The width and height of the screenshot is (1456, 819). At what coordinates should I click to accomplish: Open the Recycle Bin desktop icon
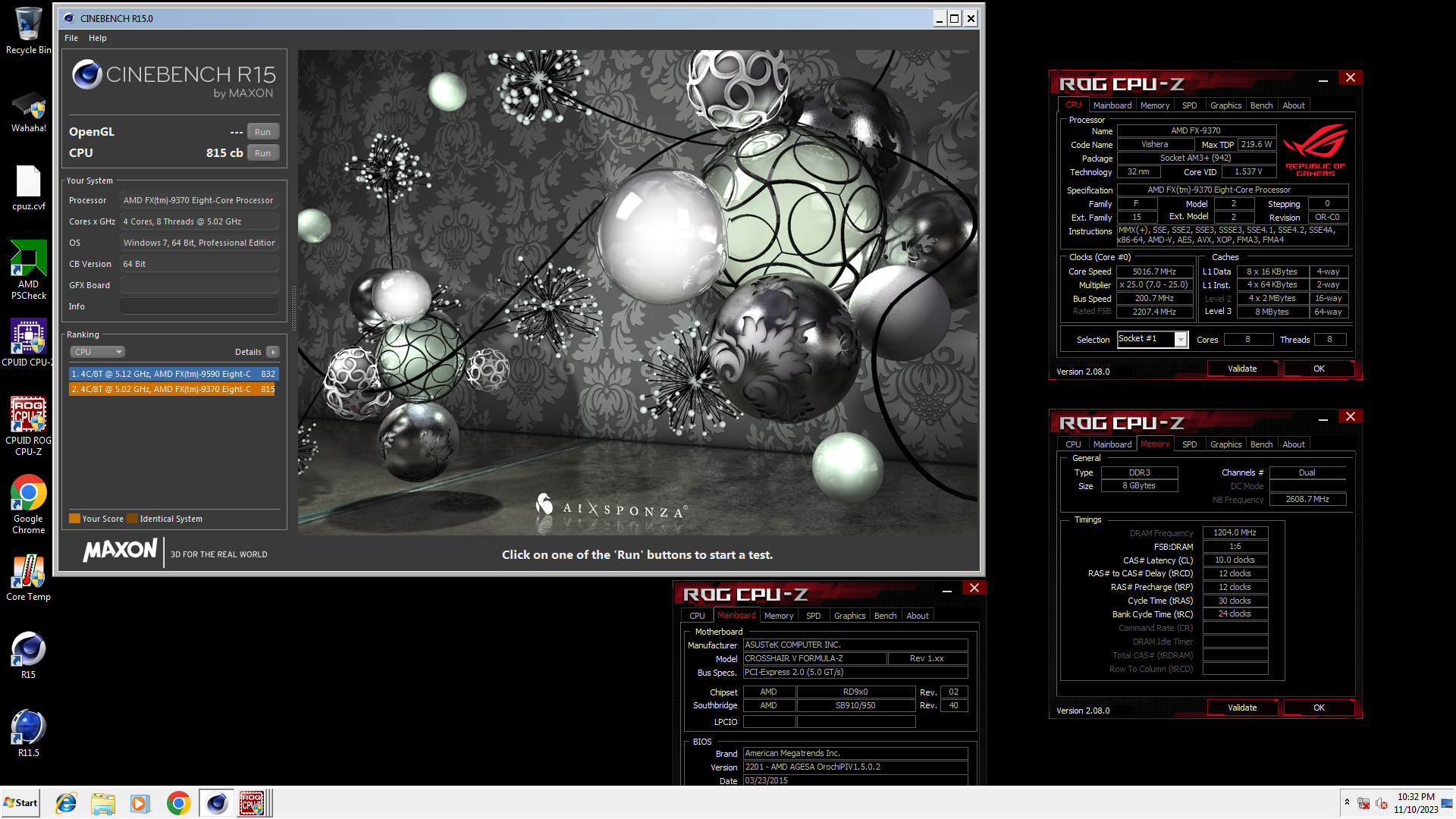28,30
